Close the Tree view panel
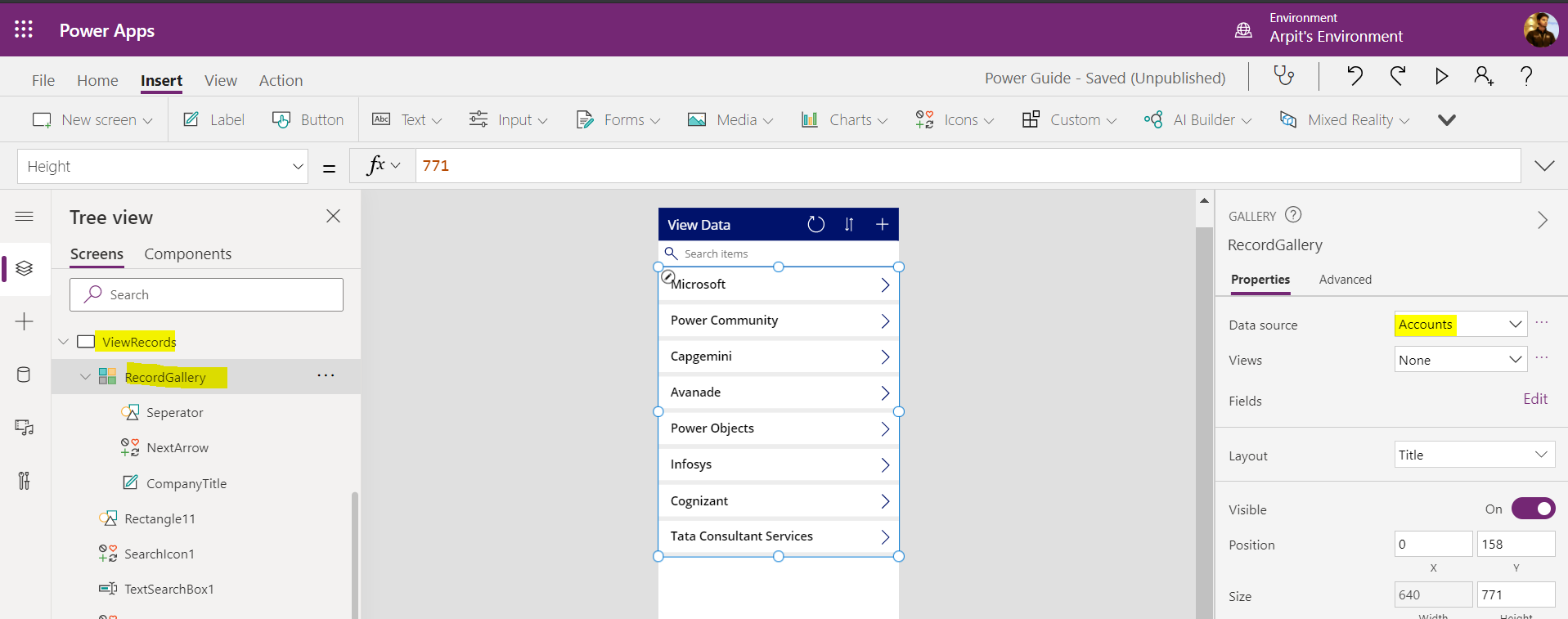This screenshot has height=619, width=1568. coord(333,216)
